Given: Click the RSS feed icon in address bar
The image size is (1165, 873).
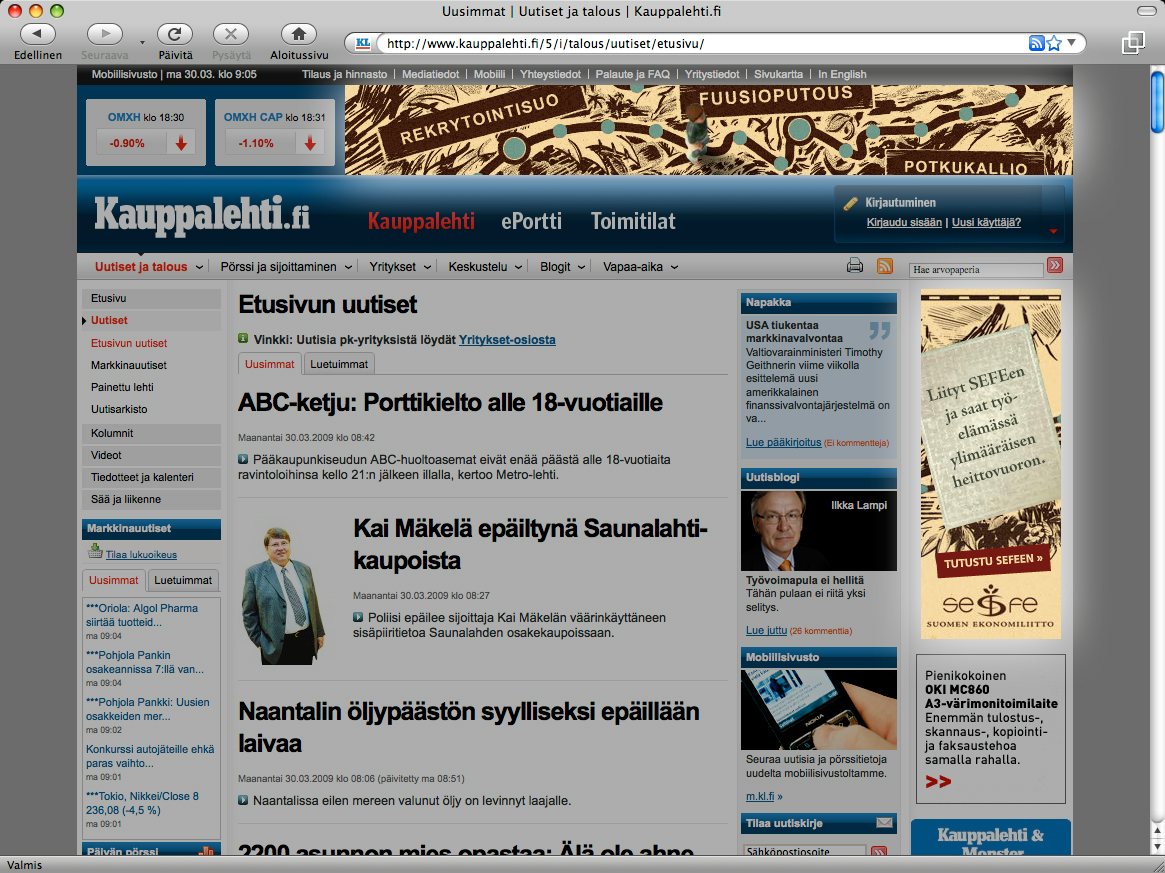Looking at the screenshot, I should pyautogui.click(x=1036, y=43).
